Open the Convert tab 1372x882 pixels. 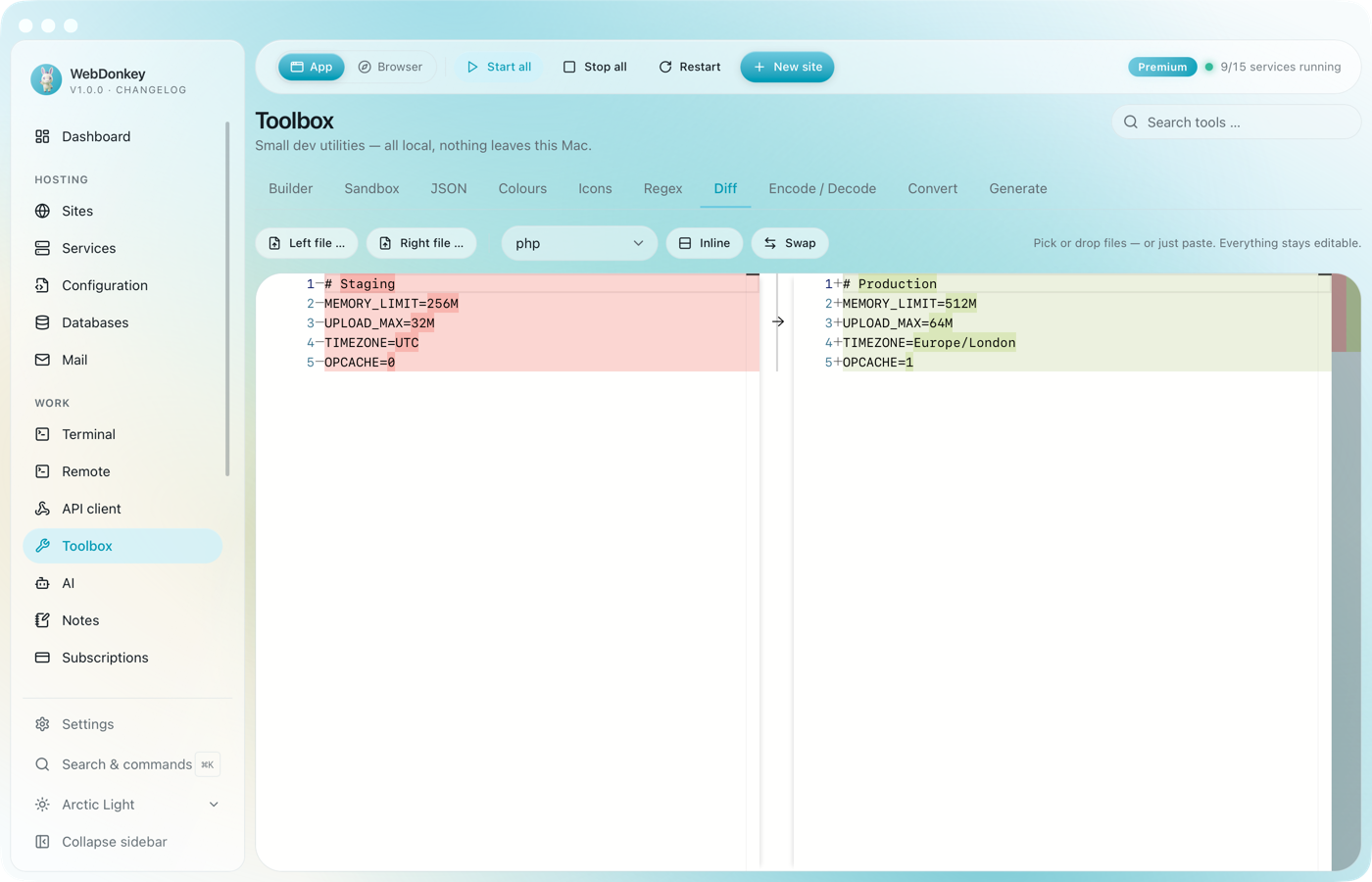932,188
